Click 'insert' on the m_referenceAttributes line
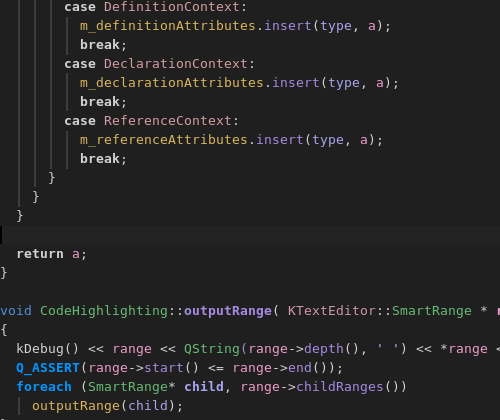This screenshot has width=500, height=420. [x=280, y=140]
